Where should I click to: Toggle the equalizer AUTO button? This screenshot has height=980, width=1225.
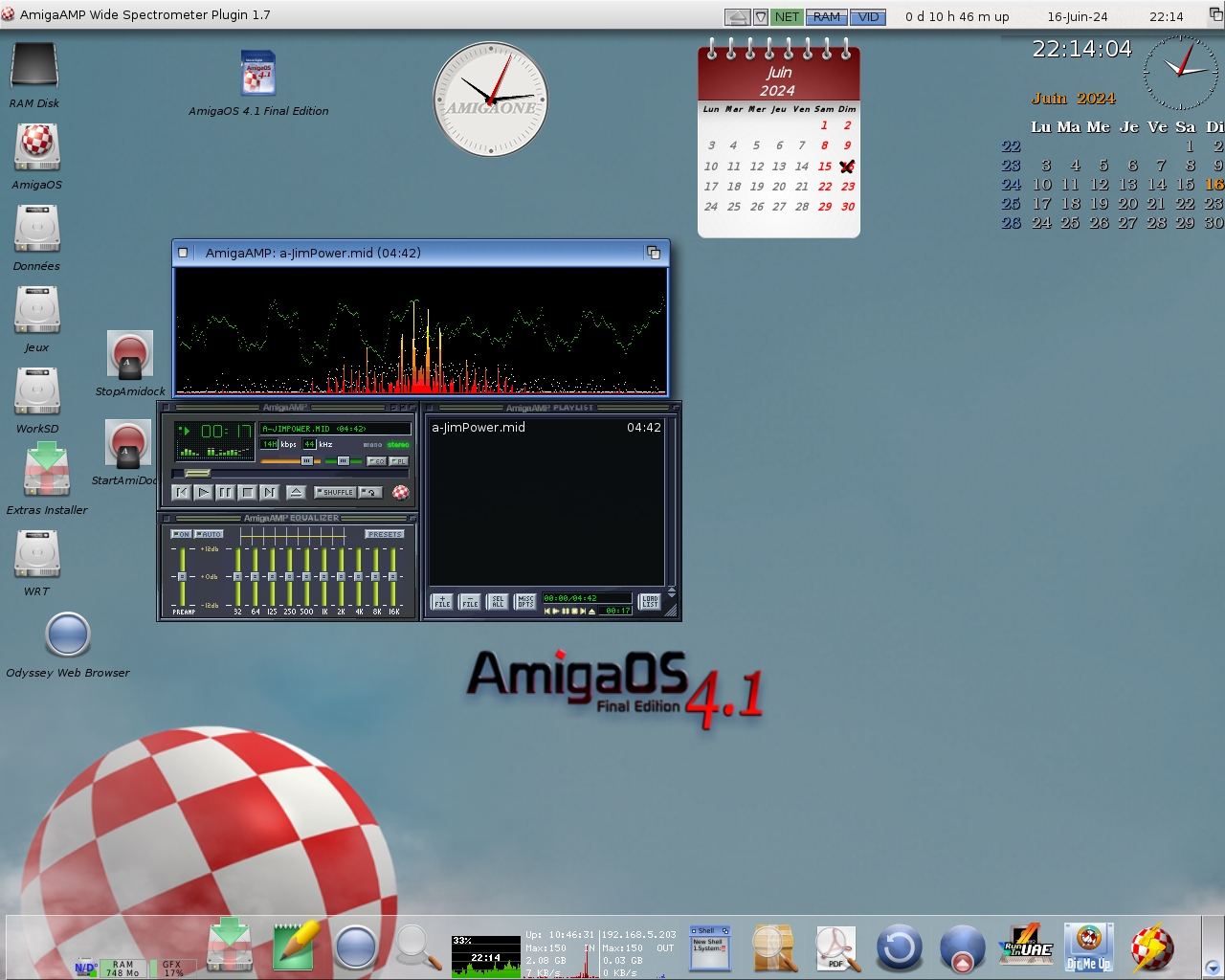(x=209, y=534)
